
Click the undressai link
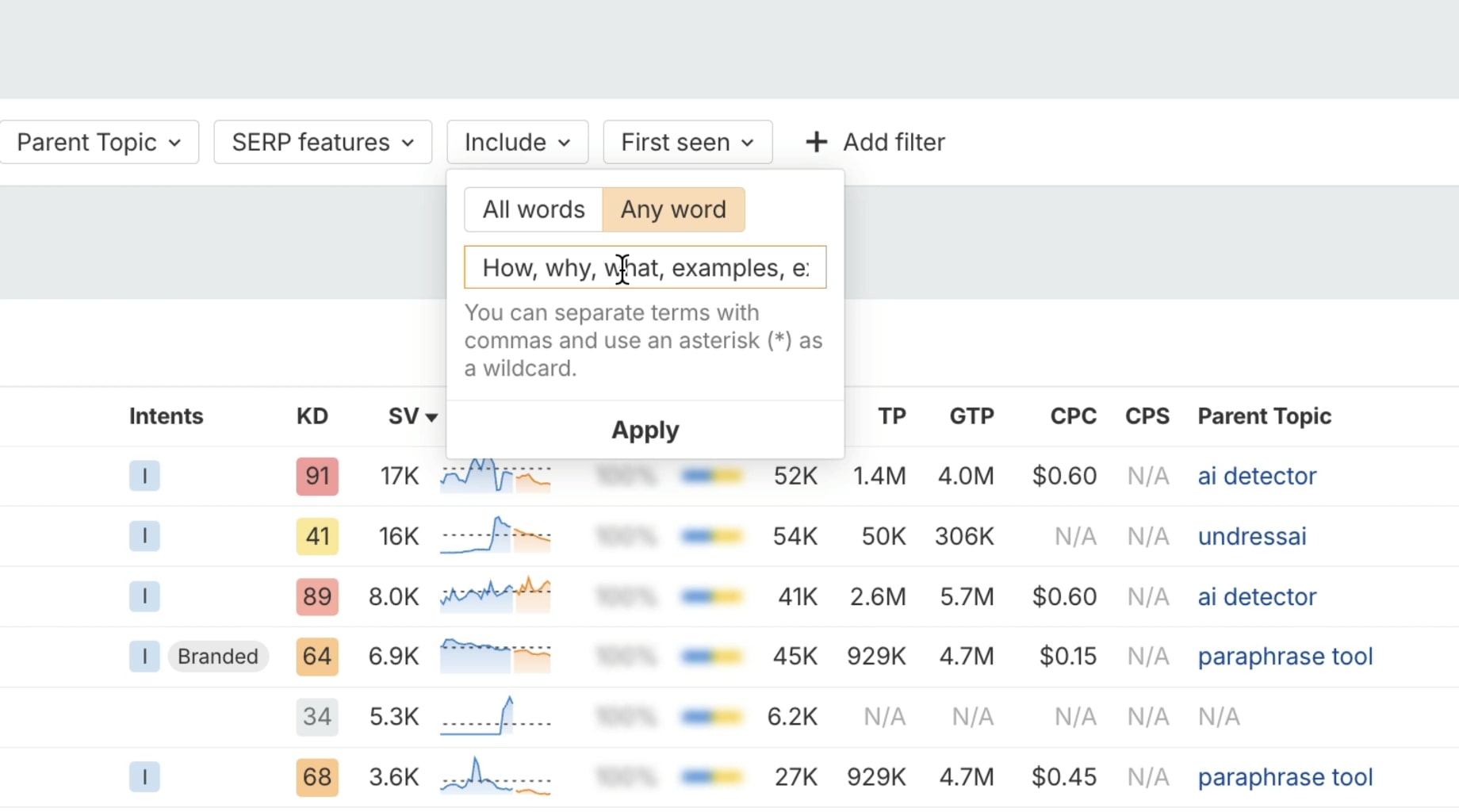click(x=1251, y=536)
